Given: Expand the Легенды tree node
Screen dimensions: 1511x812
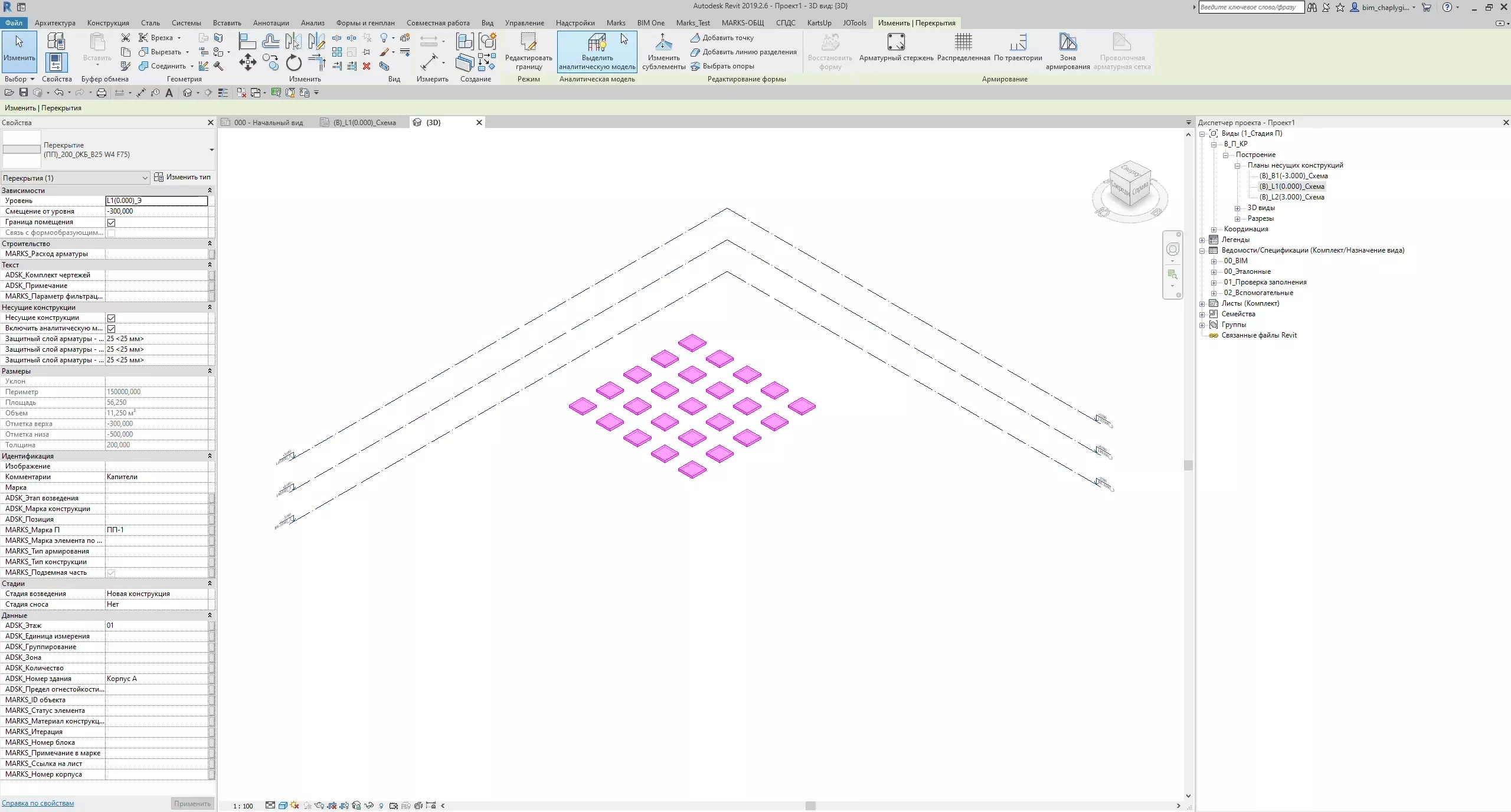Looking at the screenshot, I should [1202, 240].
